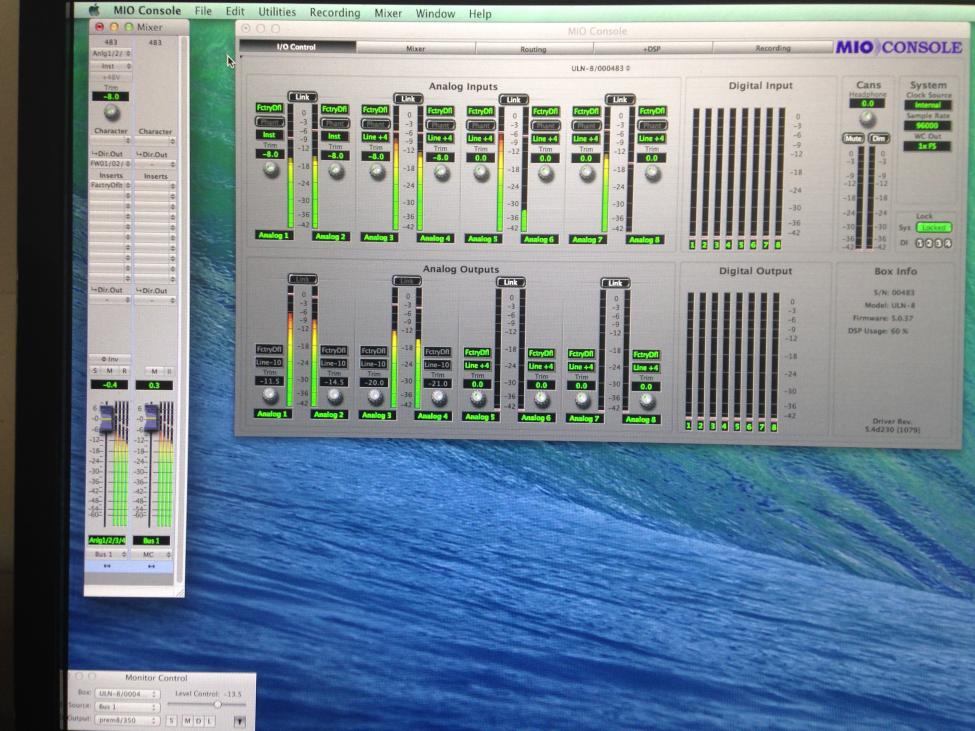
Task: Toggle Link for Analog Inputs 5 and 6
Action: click(514, 99)
